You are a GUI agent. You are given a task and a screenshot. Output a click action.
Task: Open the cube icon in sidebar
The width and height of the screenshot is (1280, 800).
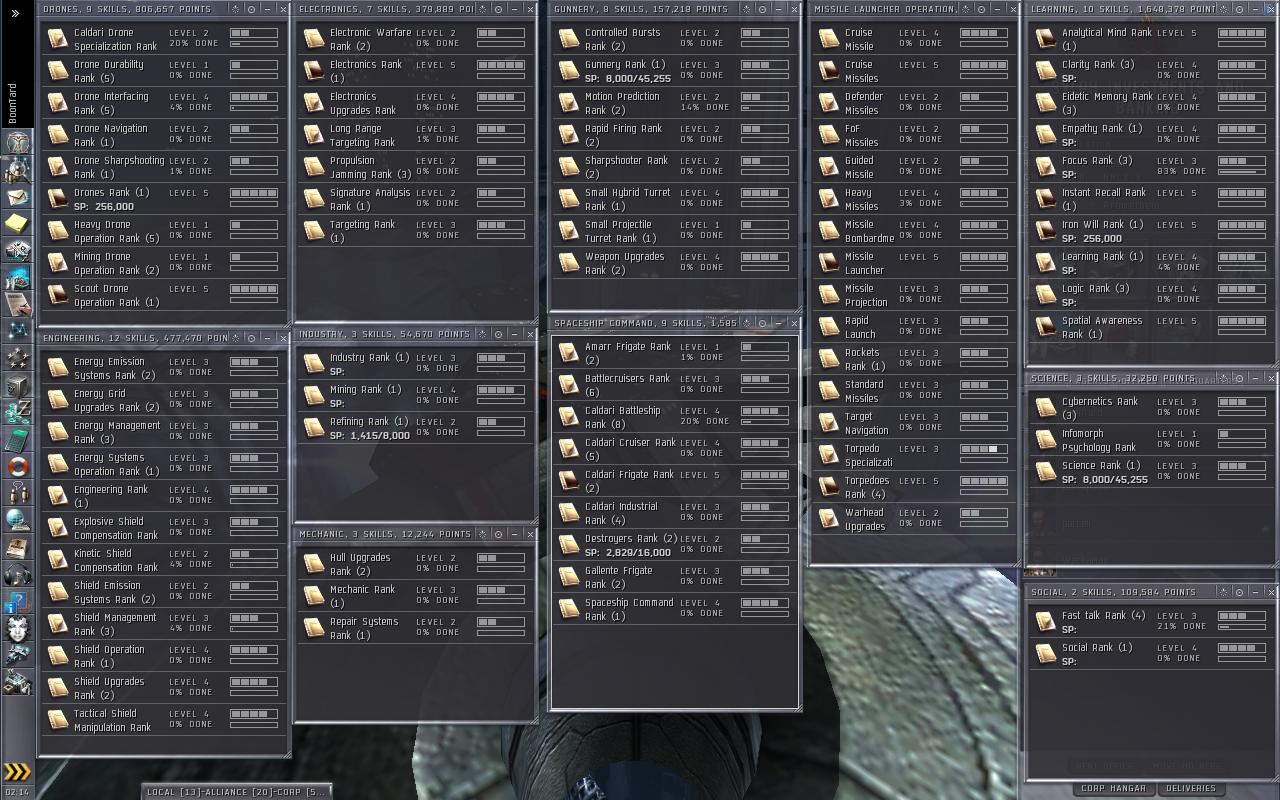click(x=17, y=385)
